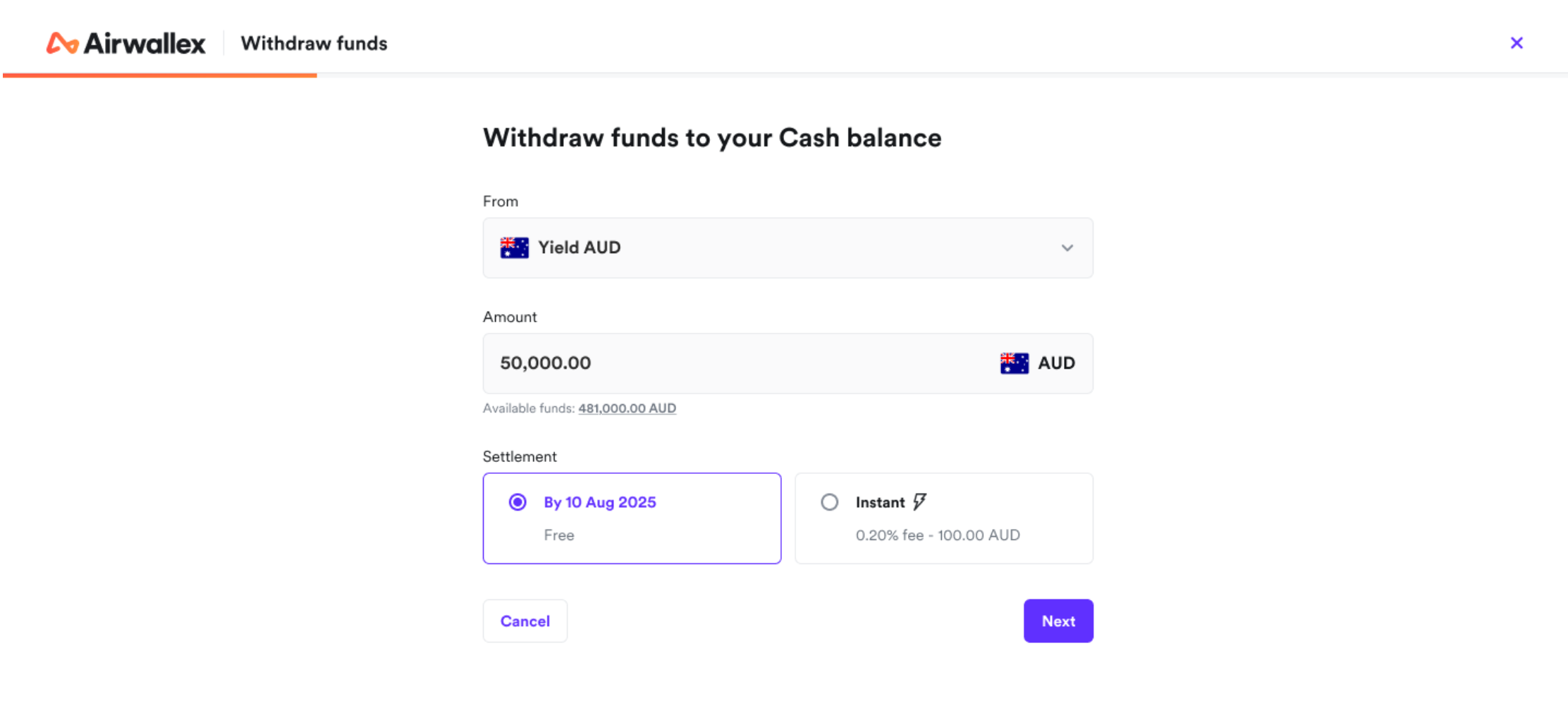Click the 481,000.00 AUD available funds link
The height and width of the screenshot is (708, 1568).
coord(627,408)
